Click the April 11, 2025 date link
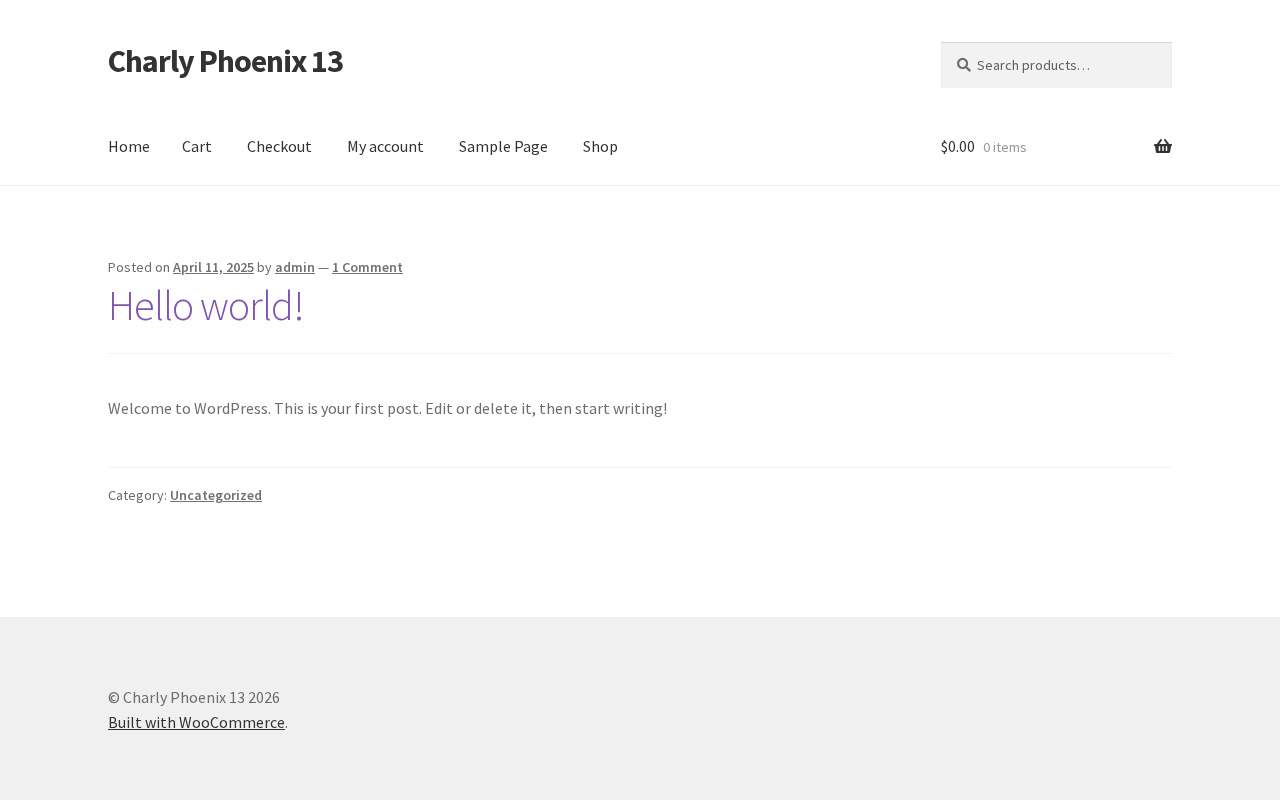1280x800 pixels. click(213, 267)
